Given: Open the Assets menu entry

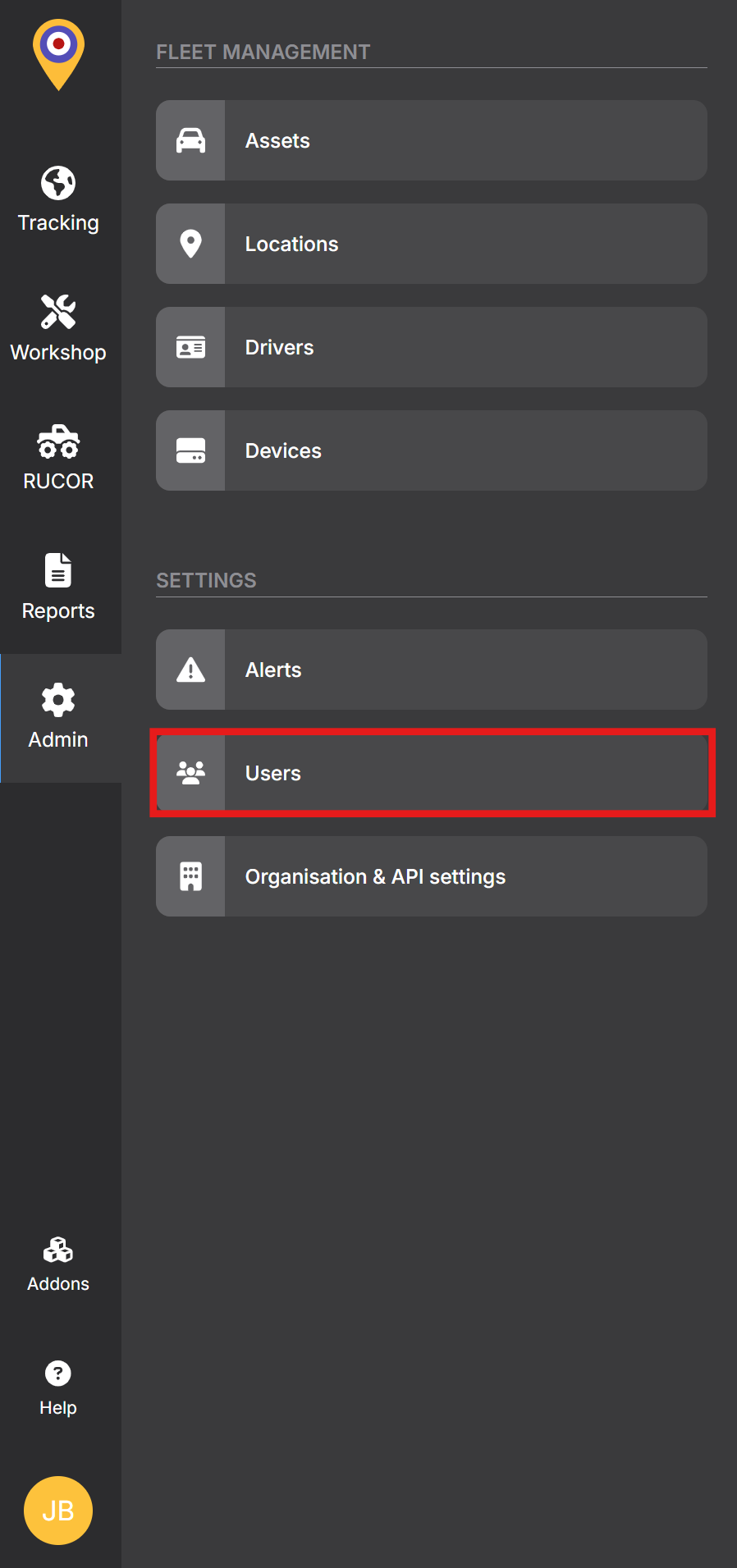Looking at the screenshot, I should [x=432, y=140].
